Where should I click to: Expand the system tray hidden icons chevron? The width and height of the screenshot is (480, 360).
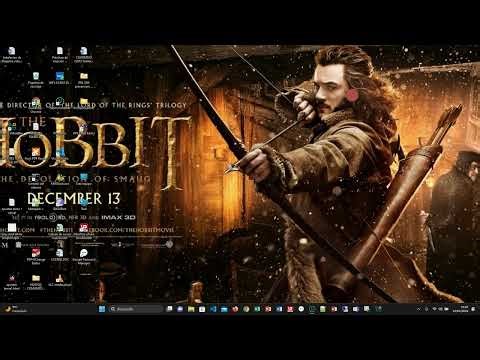(419, 309)
